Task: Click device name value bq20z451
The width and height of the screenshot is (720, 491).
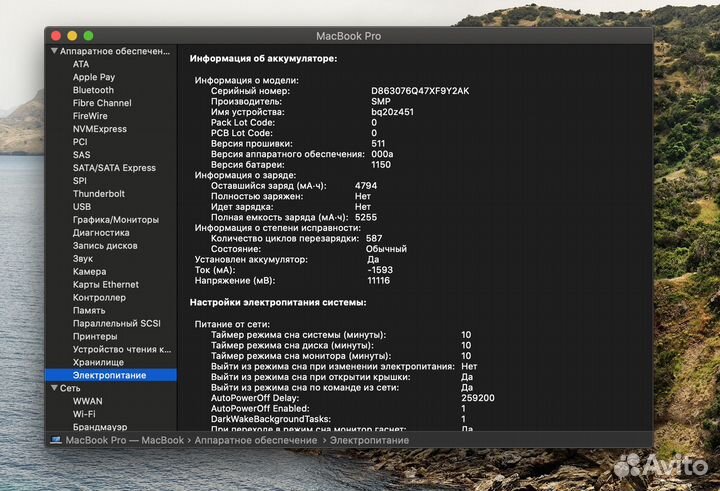Action: [x=392, y=112]
